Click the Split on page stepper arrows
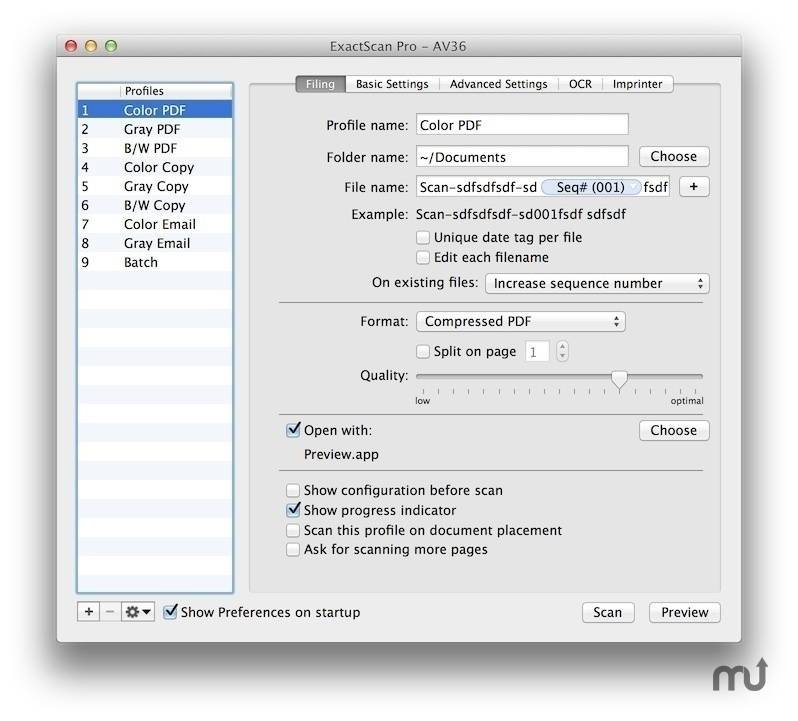 [x=562, y=351]
